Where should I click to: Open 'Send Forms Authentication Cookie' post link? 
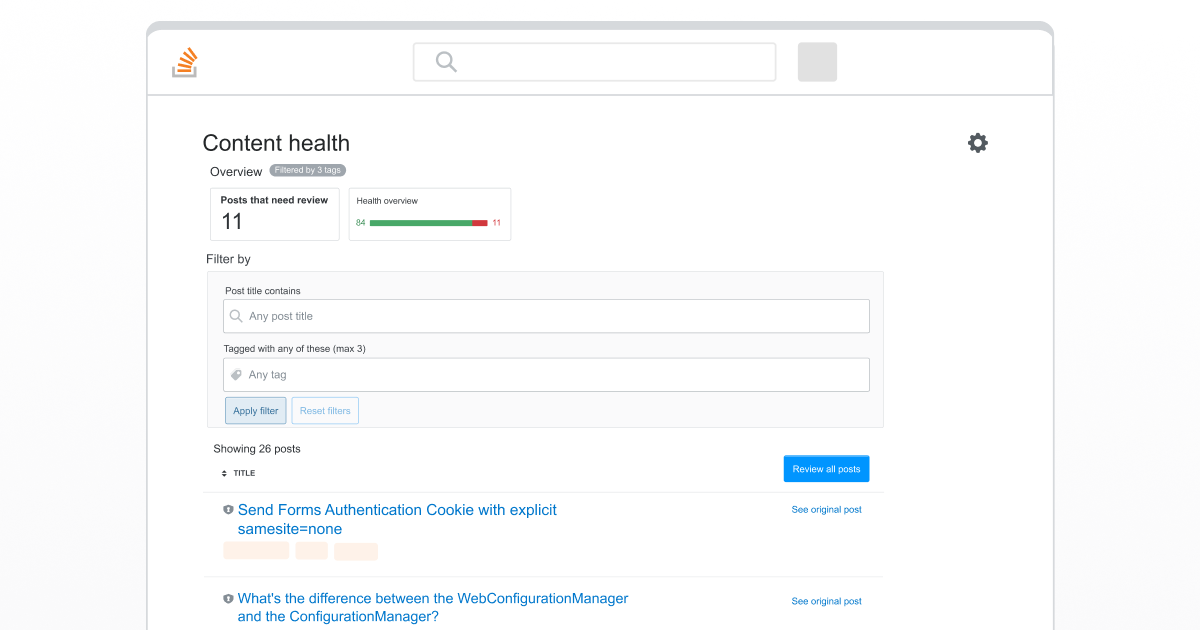[397, 519]
